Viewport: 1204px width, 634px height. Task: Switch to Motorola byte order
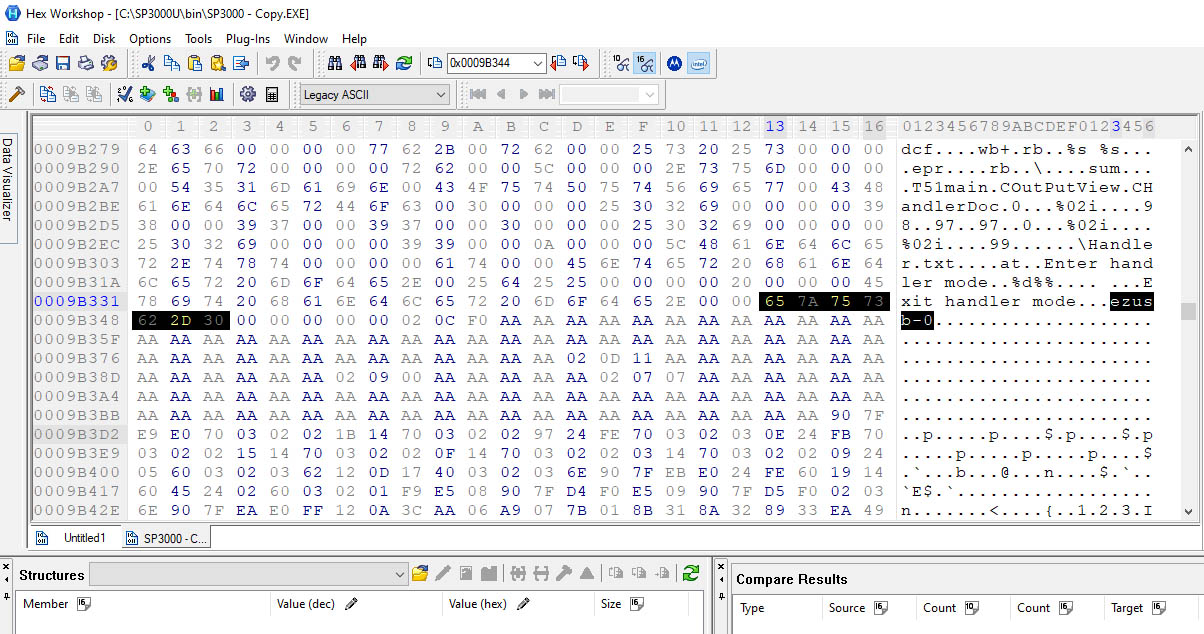[675, 63]
